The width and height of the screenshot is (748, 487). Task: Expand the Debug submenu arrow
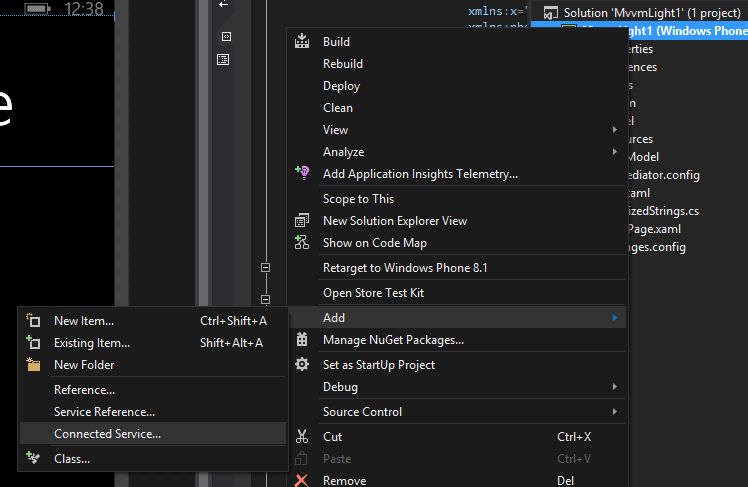[x=615, y=386]
